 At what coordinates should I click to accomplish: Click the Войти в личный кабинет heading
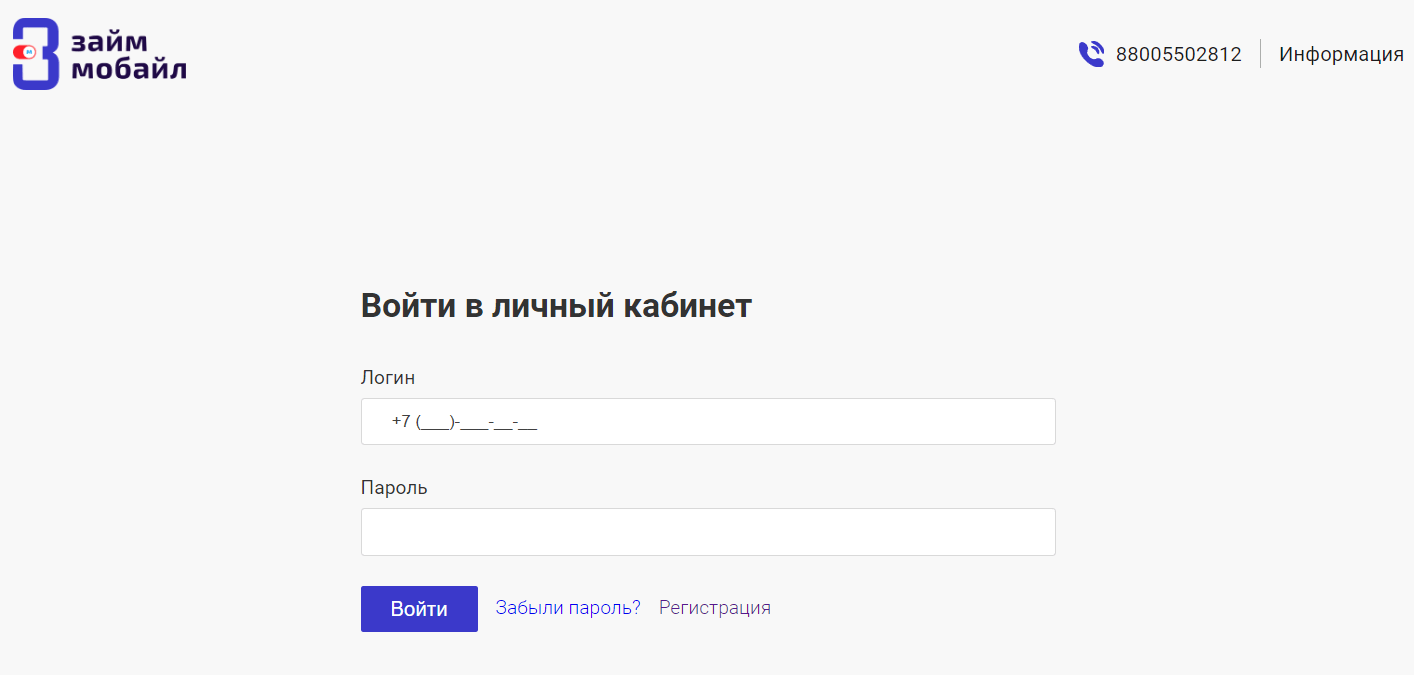tap(556, 306)
